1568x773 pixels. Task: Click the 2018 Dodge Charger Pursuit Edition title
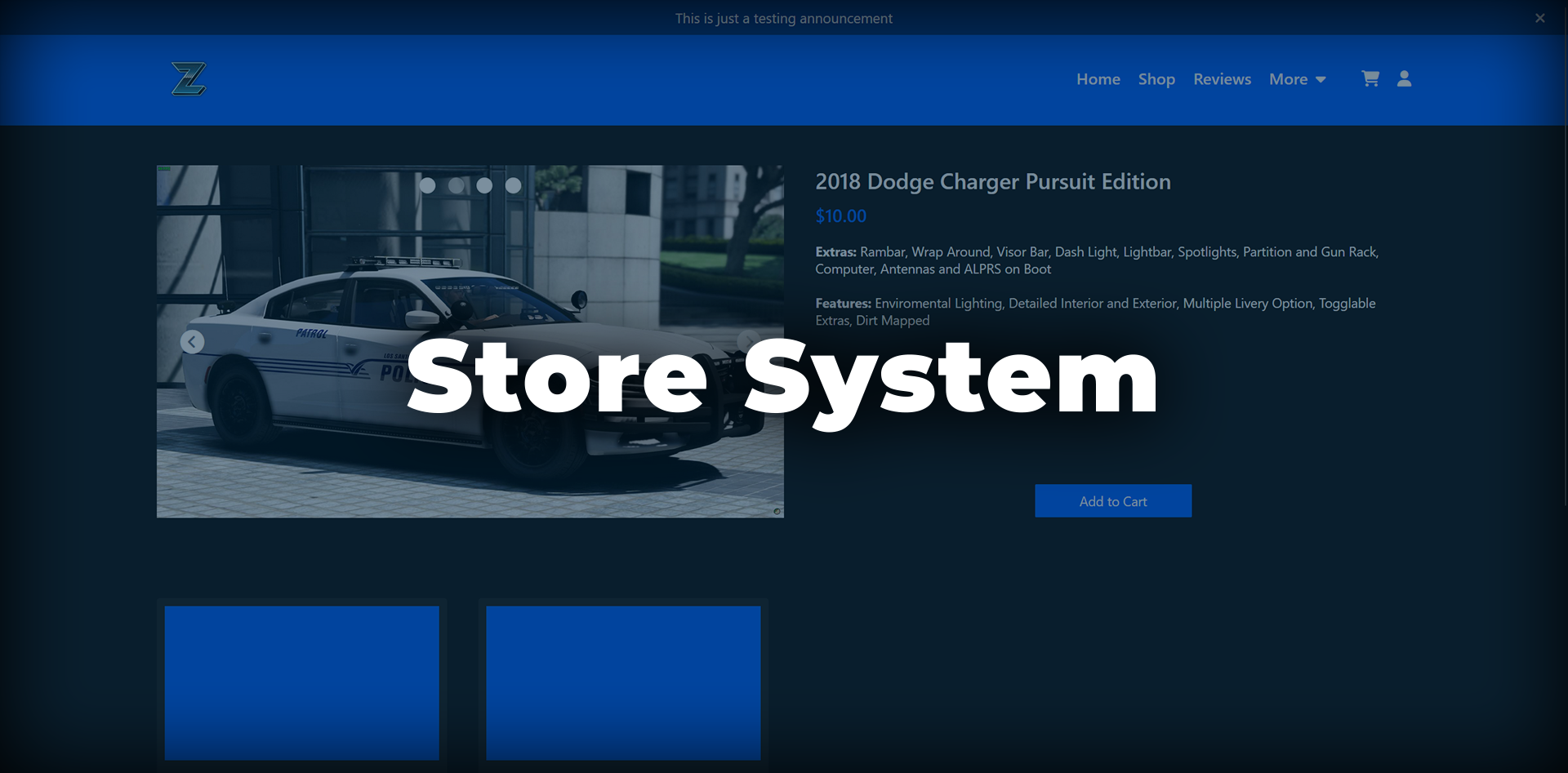coord(993,182)
